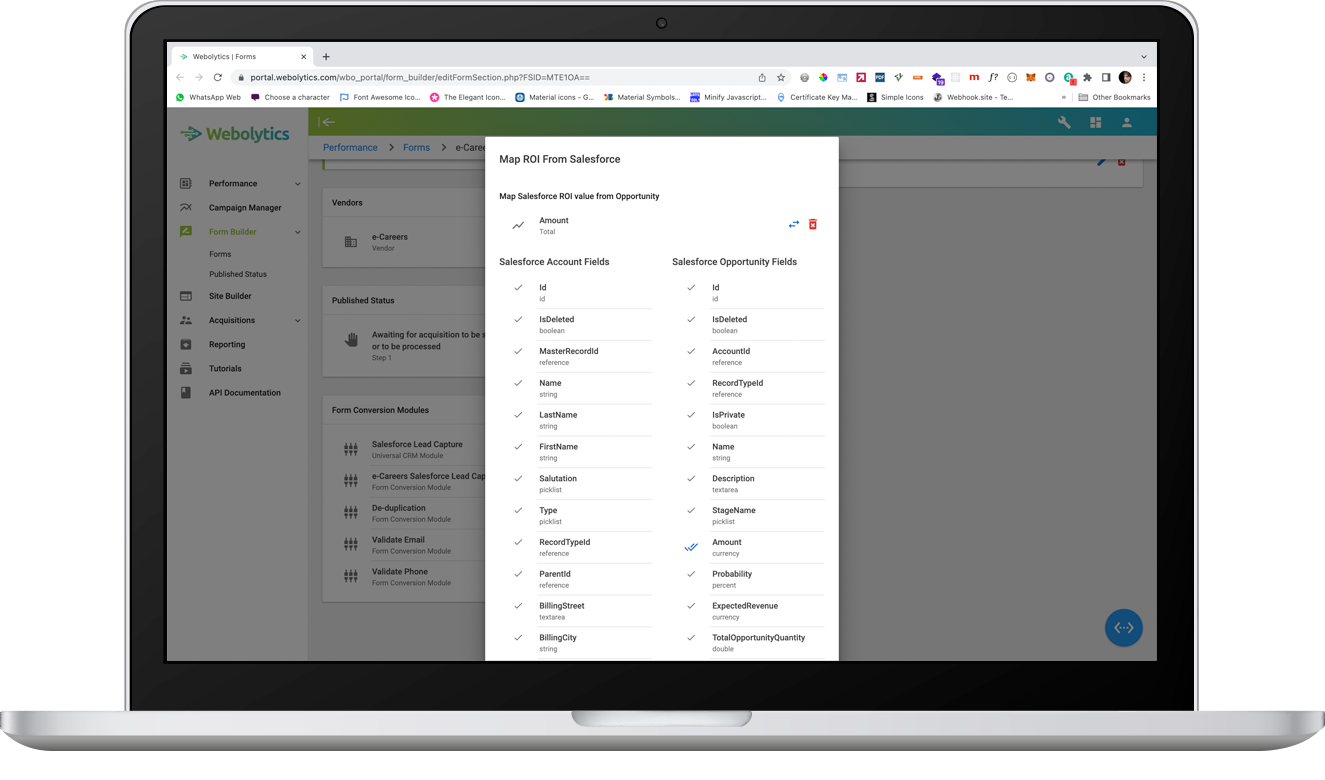Open the wrench settings tool in the header

[1064, 121]
